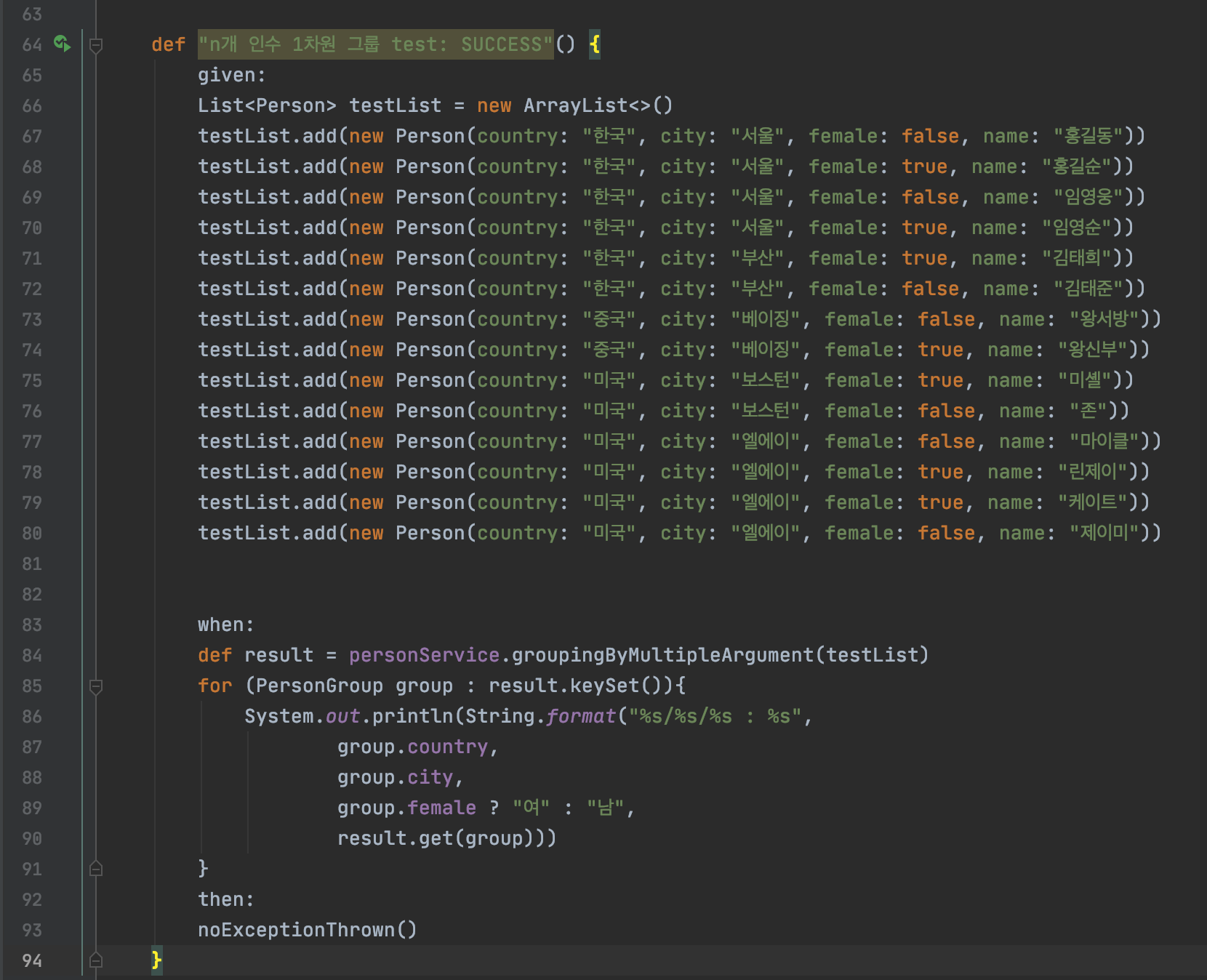Viewport: 1207px width, 980px height.
Task: Click line number 84 in the gutter
Action: pos(32,656)
